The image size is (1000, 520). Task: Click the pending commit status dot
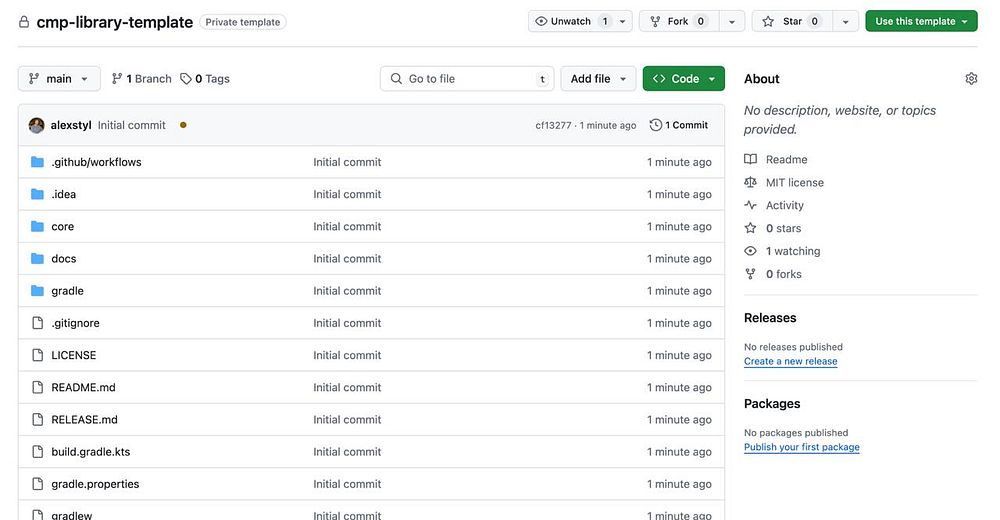click(183, 125)
